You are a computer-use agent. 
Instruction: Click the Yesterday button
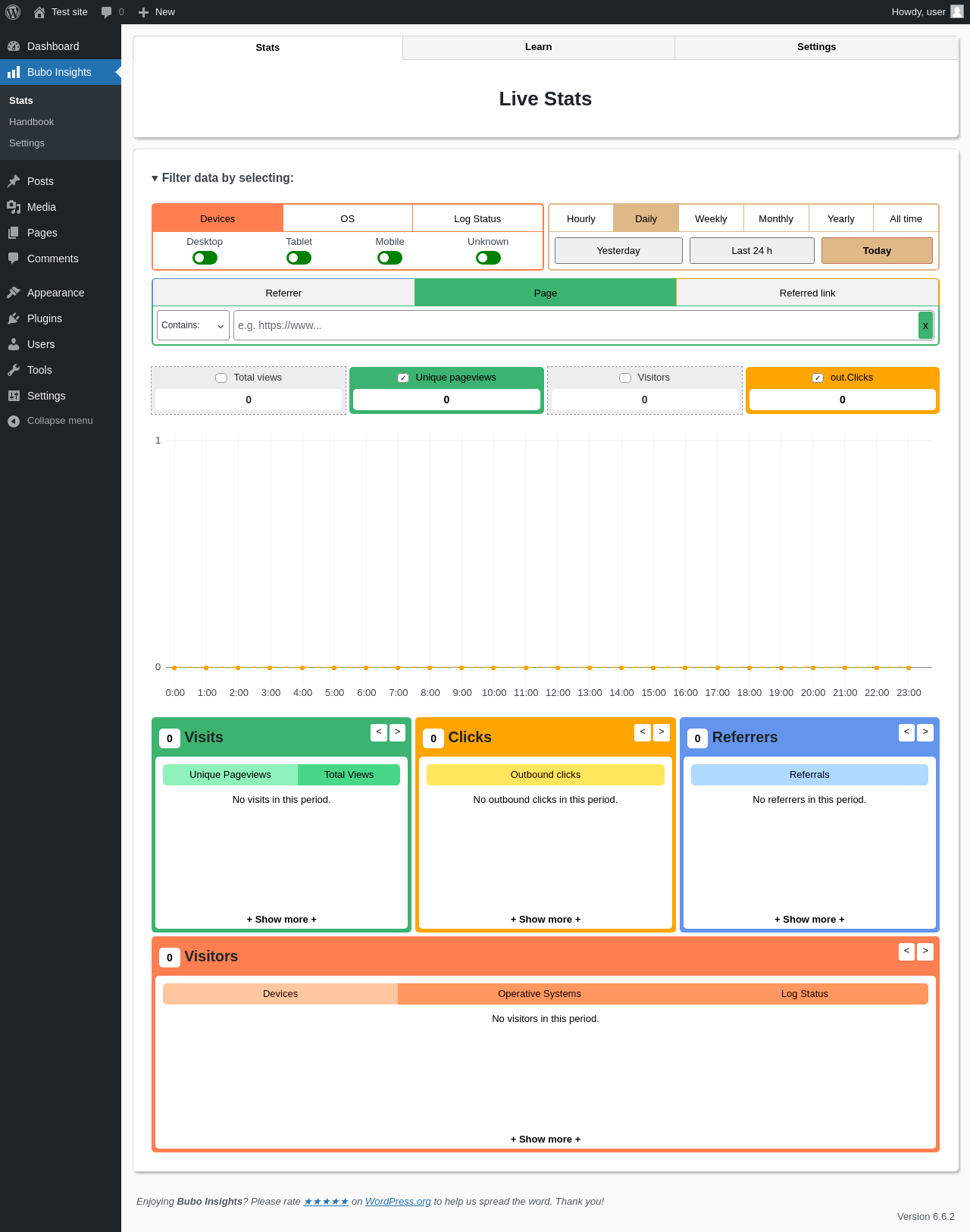618,251
